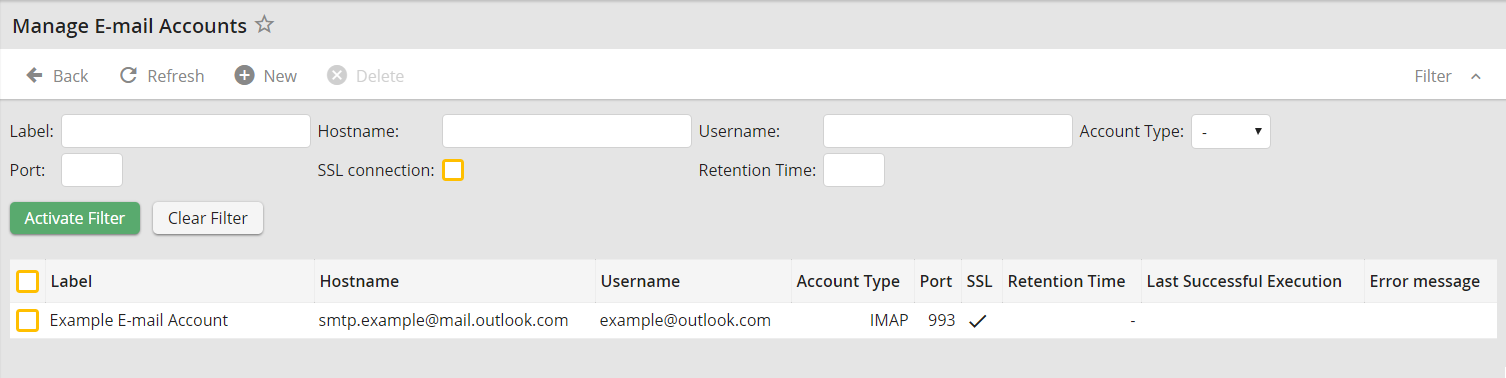Refresh the e-mail accounts list
Viewport: 1506px width, 378px height.
[x=162, y=76]
